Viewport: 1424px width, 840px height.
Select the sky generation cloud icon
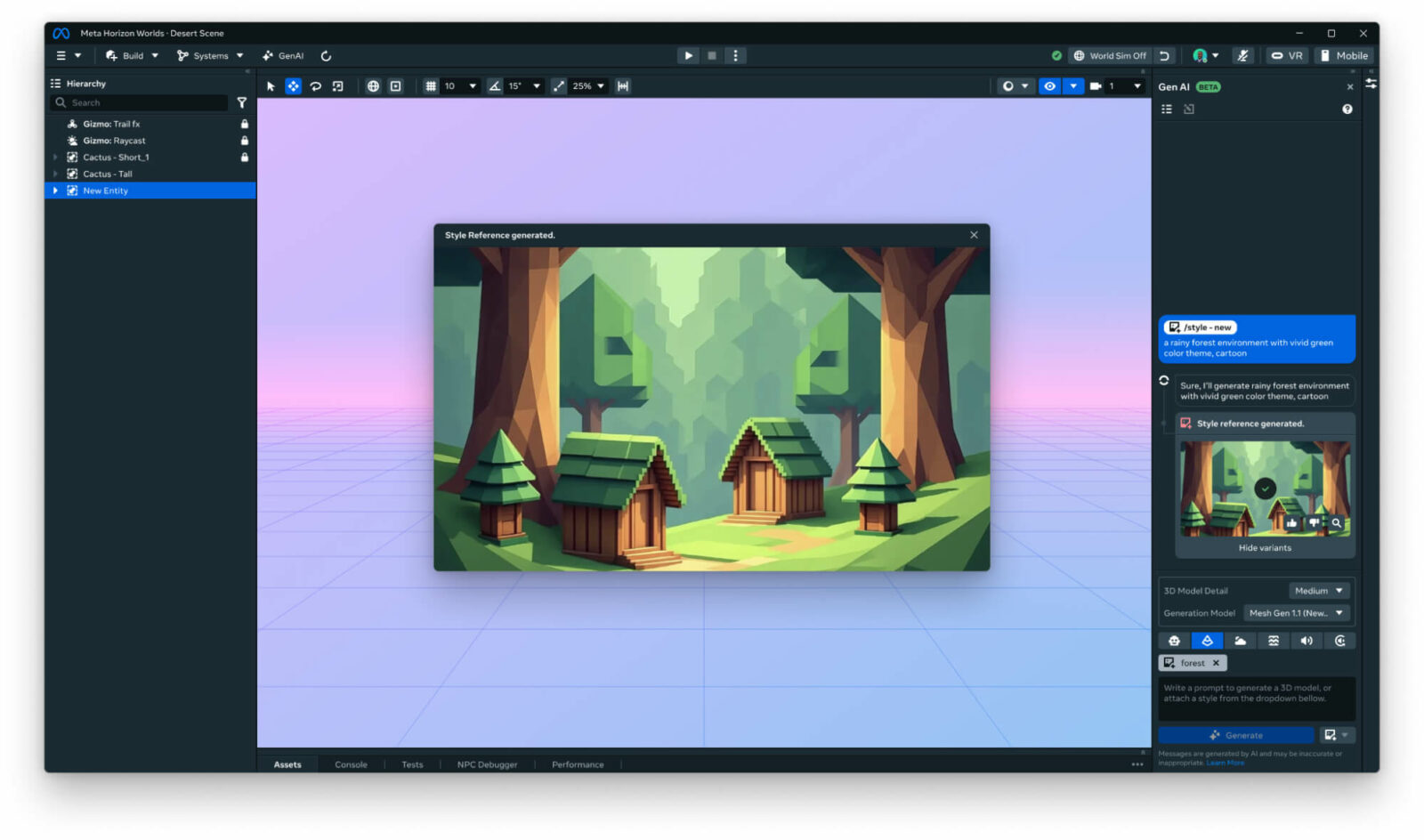tap(1240, 641)
